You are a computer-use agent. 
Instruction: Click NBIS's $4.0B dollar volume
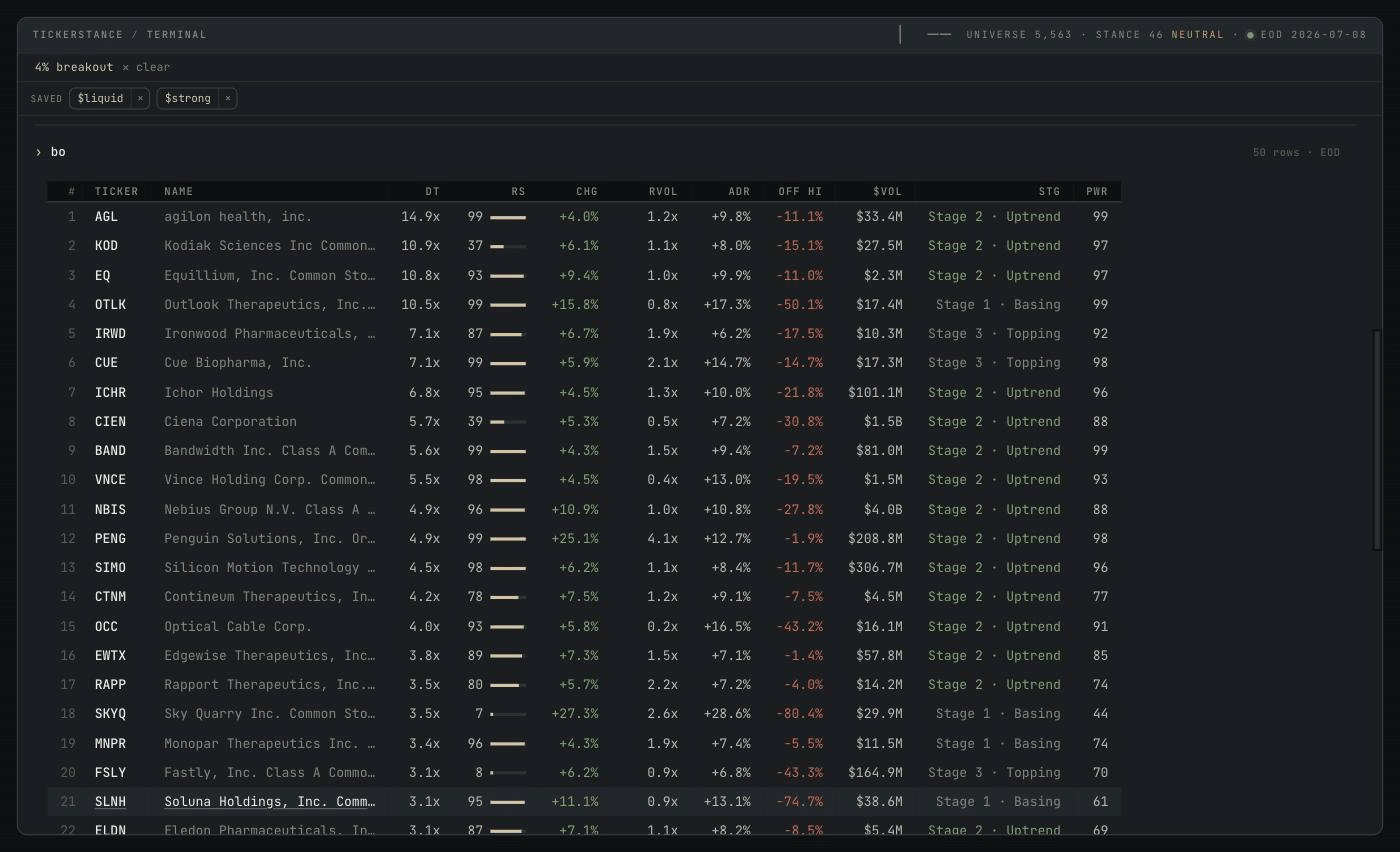pos(883,509)
